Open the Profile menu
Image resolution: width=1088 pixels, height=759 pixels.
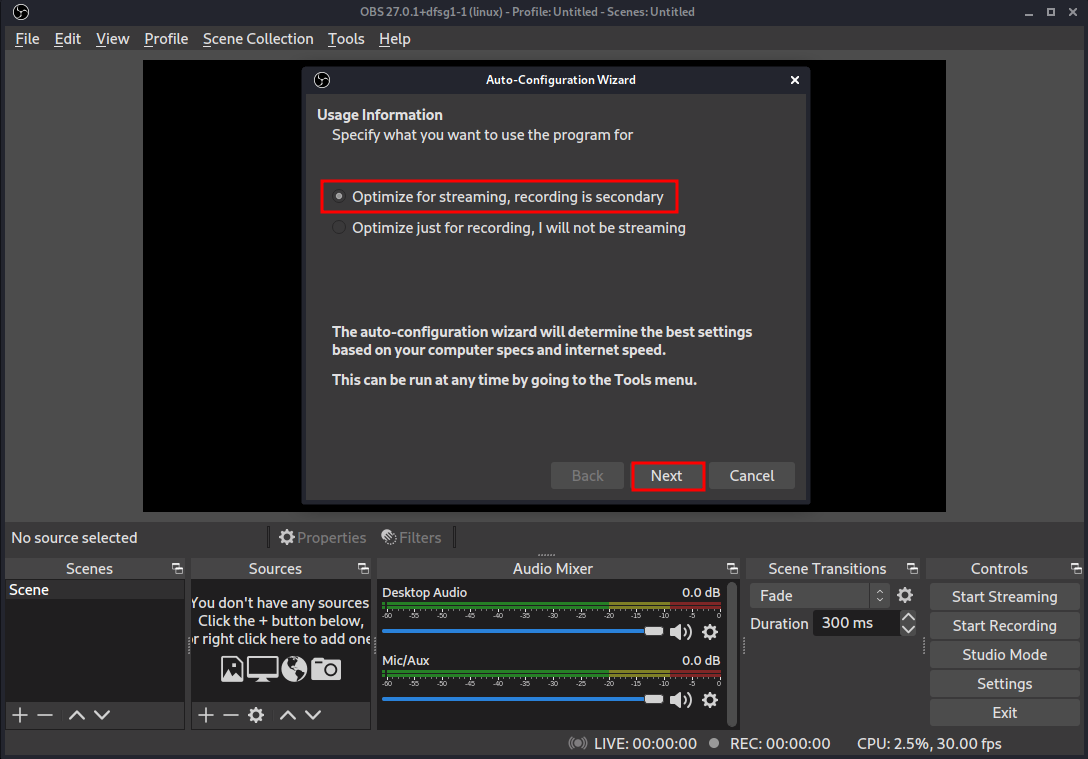[x=166, y=39]
